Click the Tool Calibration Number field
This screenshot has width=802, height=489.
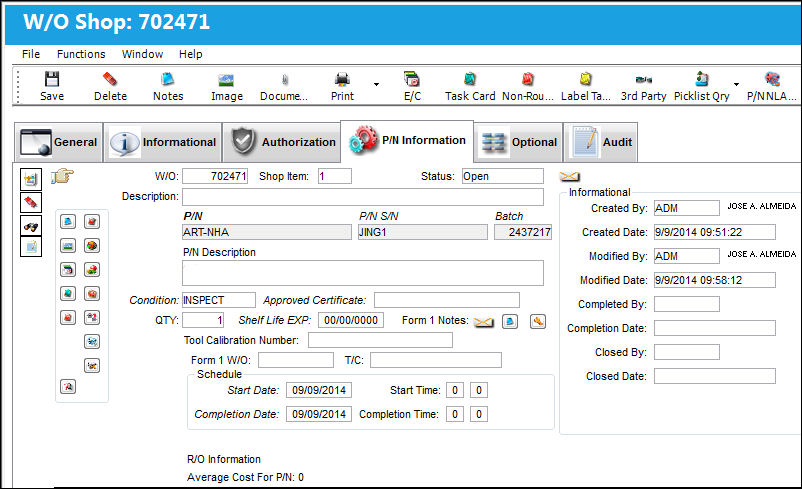pyautogui.click(x=381, y=340)
